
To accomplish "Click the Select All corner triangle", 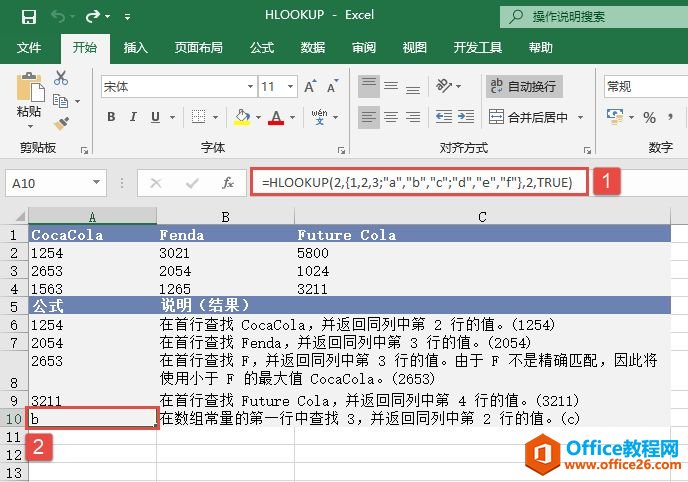I will pyautogui.click(x=19, y=216).
